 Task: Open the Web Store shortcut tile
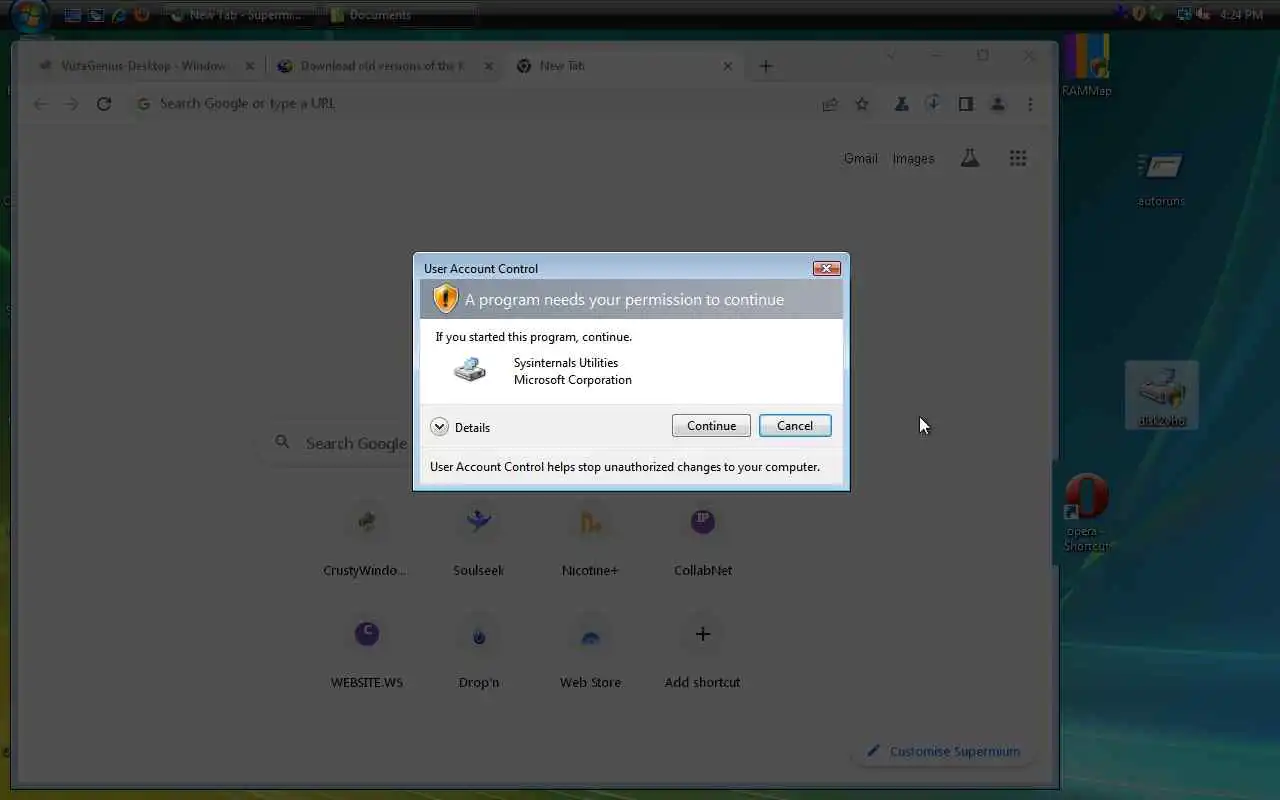[590, 652]
